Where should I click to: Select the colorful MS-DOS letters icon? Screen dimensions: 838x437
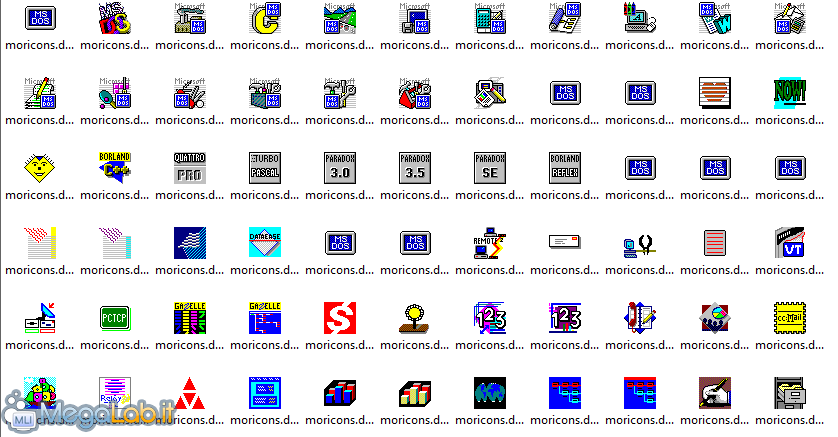pos(115,18)
